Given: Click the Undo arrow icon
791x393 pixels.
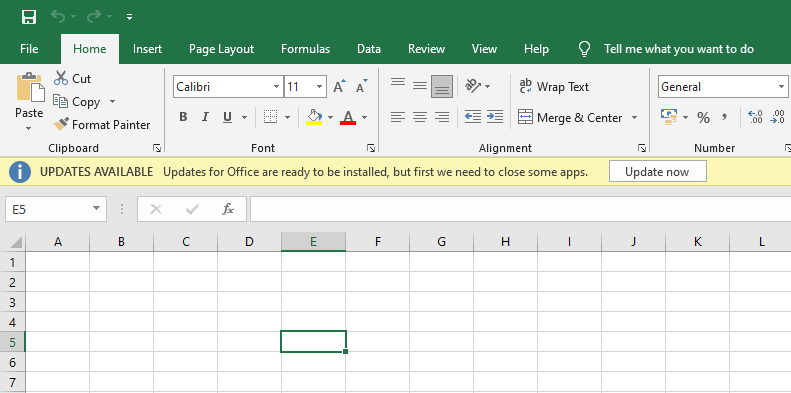Looking at the screenshot, I should [59, 17].
